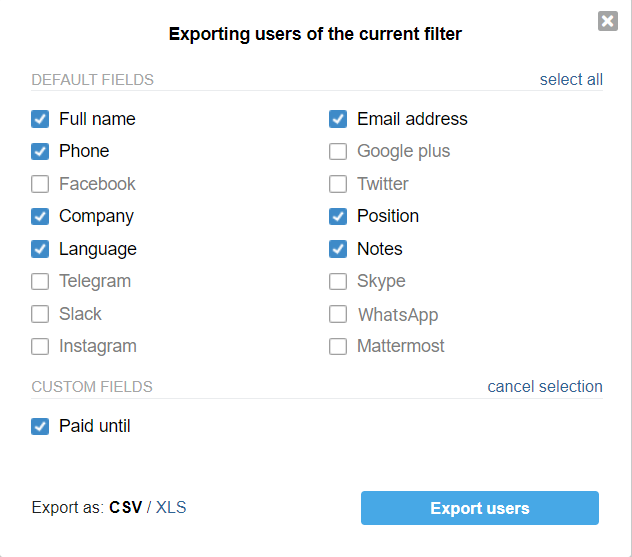Disable the Notes field checkbox

click(x=338, y=249)
